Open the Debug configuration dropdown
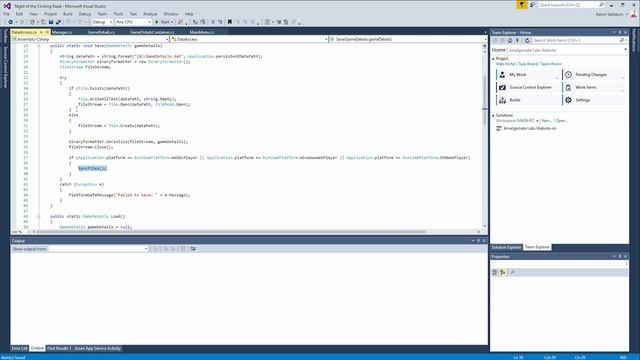Screen dimensions: 640x360 111,22
